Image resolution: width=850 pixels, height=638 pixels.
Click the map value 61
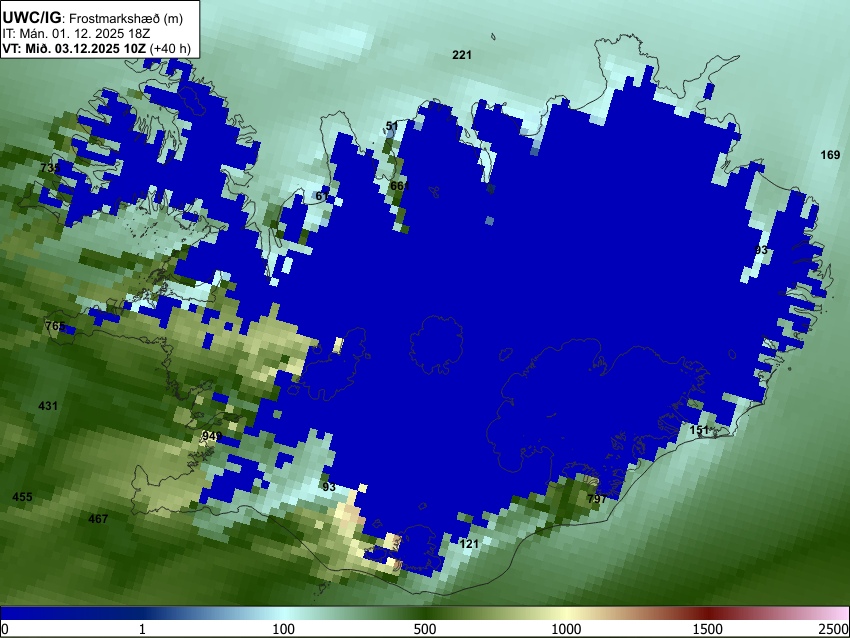coord(322,196)
